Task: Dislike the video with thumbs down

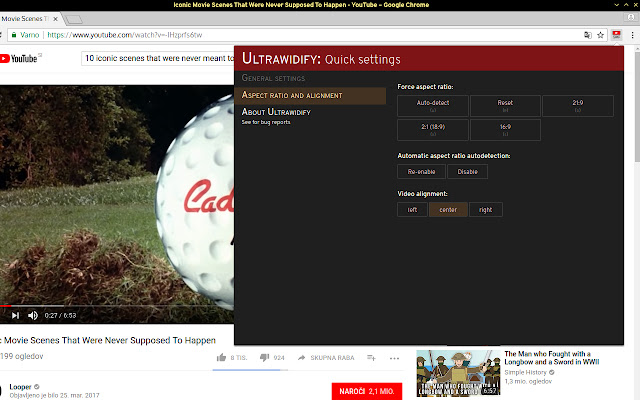Action: click(264, 358)
